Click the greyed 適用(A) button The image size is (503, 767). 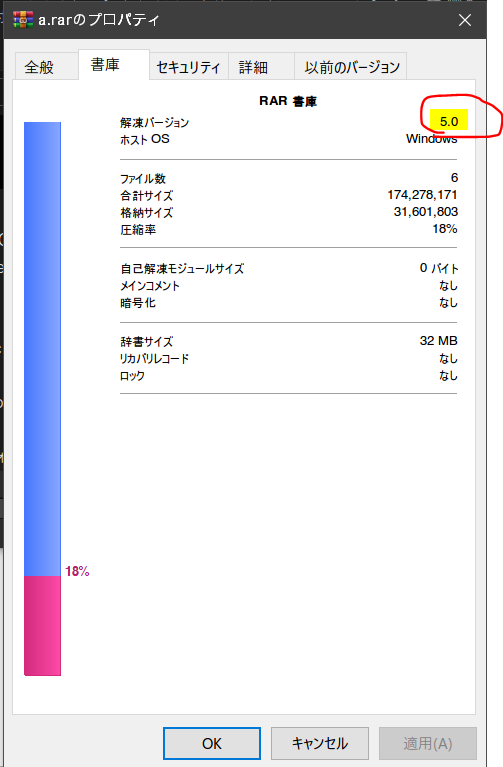[428, 744]
